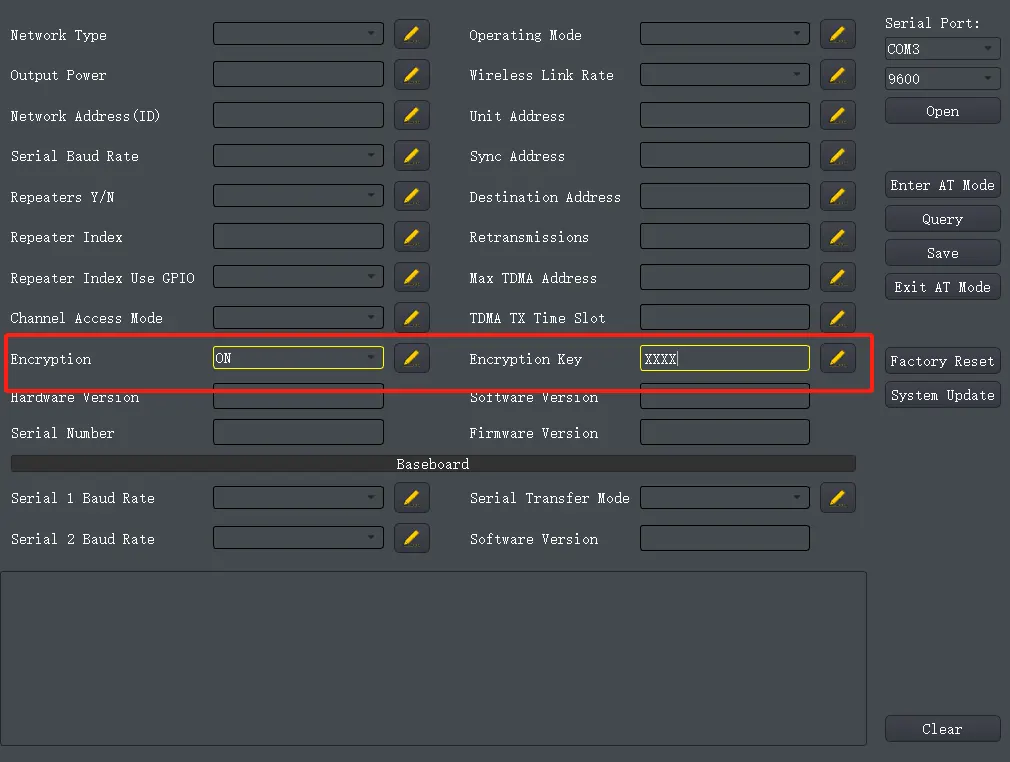This screenshot has width=1010, height=762.
Task: Click the Factory Reset button
Action: pos(942,361)
